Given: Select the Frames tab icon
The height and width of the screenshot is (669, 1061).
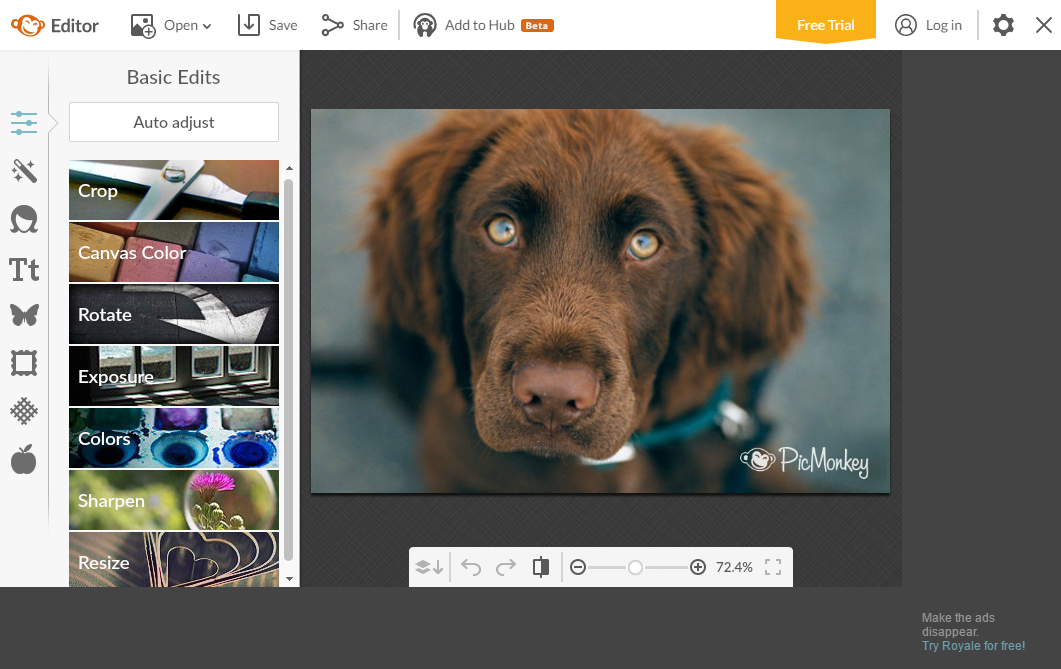Looking at the screenshot, I should point(24,363).
